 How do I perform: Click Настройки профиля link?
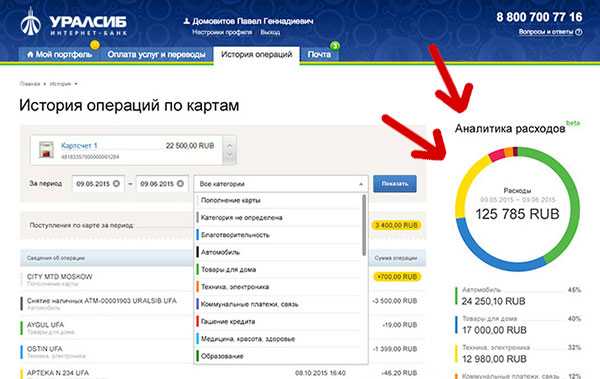(222, 33)
